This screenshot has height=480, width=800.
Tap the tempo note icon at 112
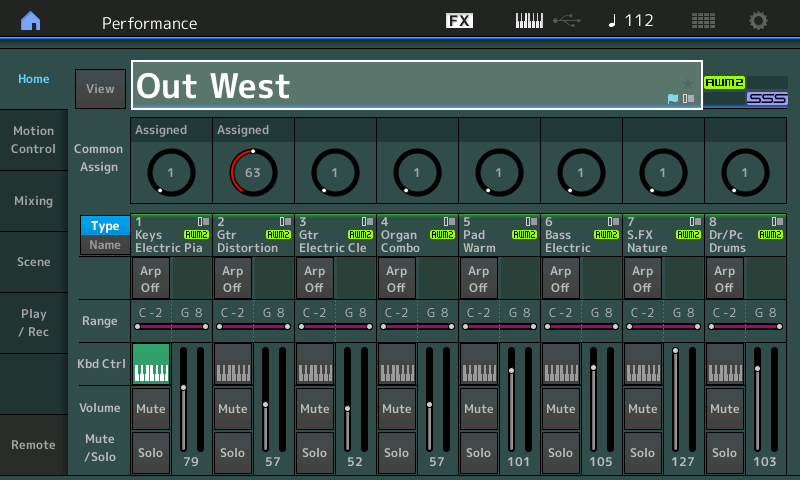point(614,21)
